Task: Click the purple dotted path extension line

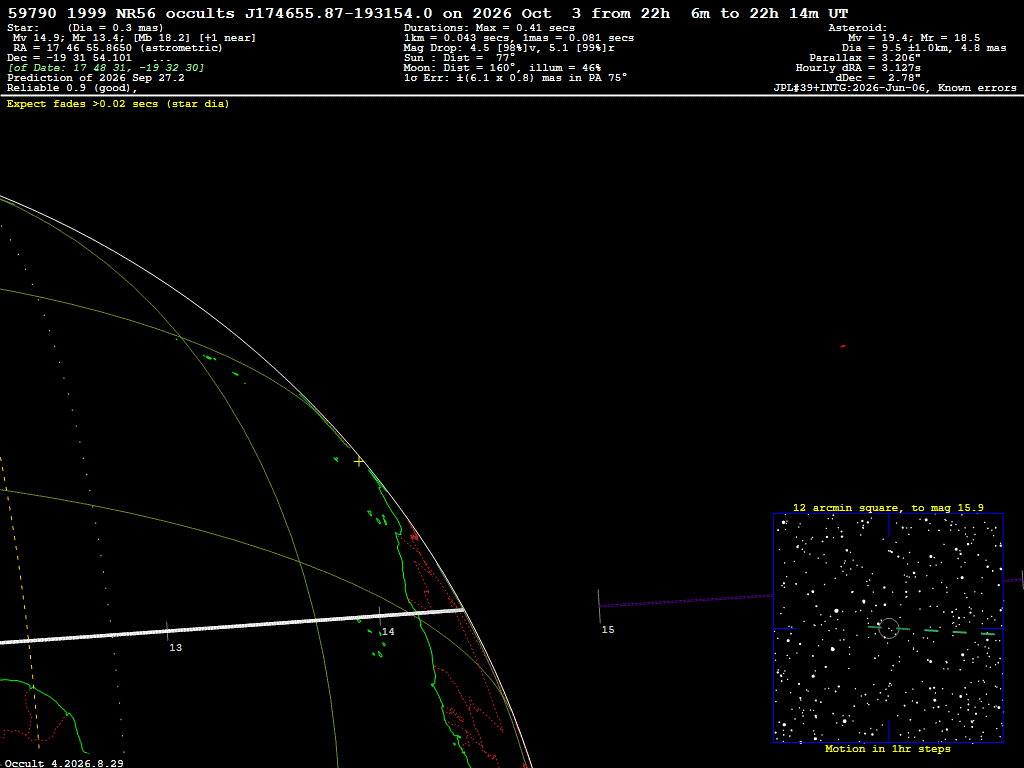Action: pyautogui.click(x=686, y=600)
